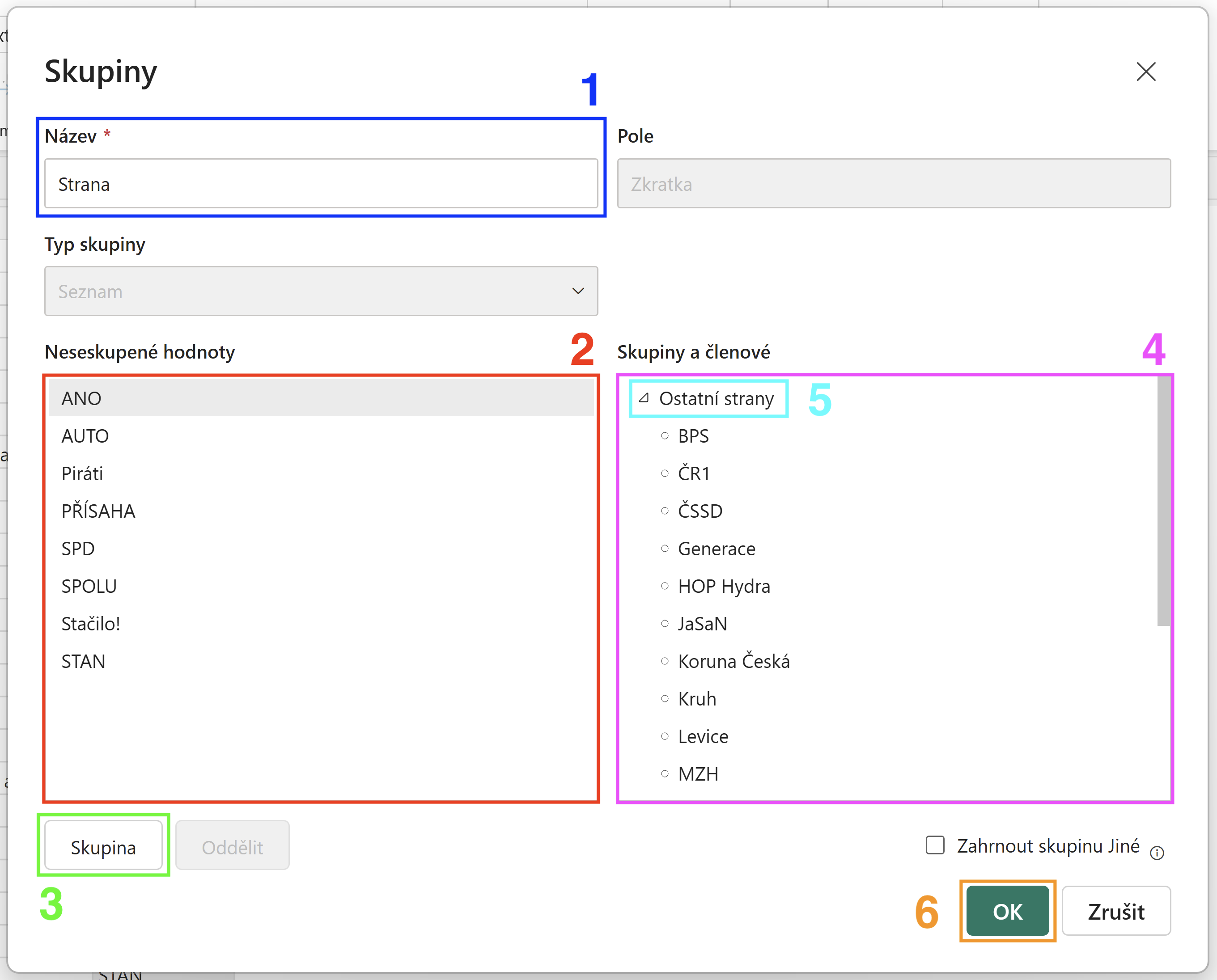Select STAN in ungrouped values
Viewport: 1217px width, 980px height.
click(321, 661)
